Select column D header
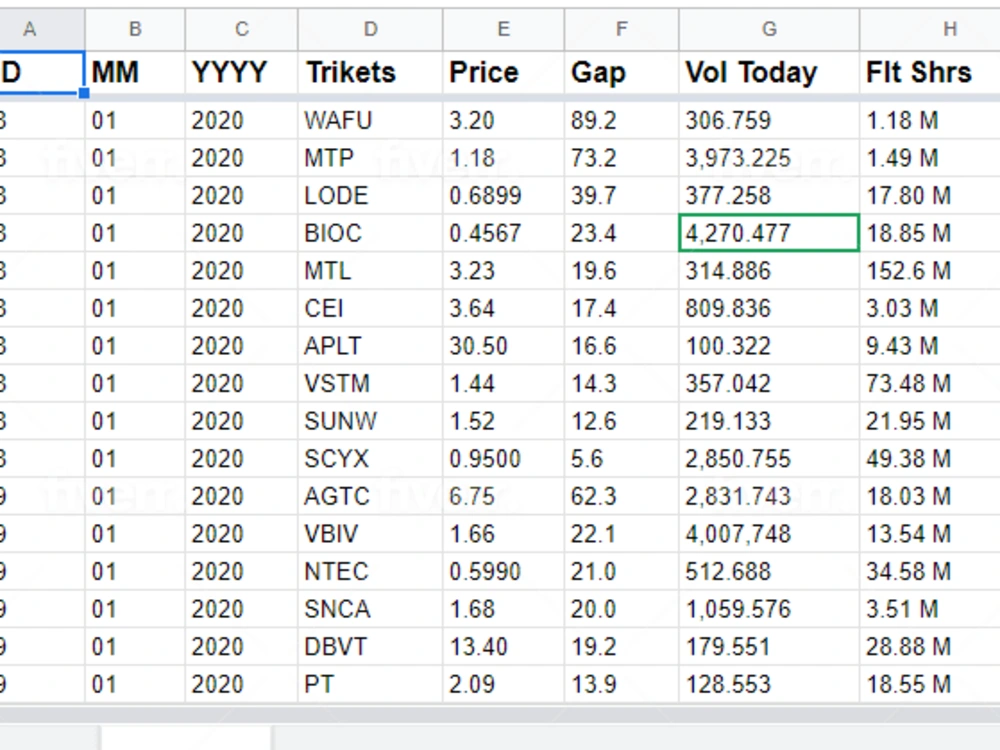Screen dimensions: 1000x750 coord(370,29)
